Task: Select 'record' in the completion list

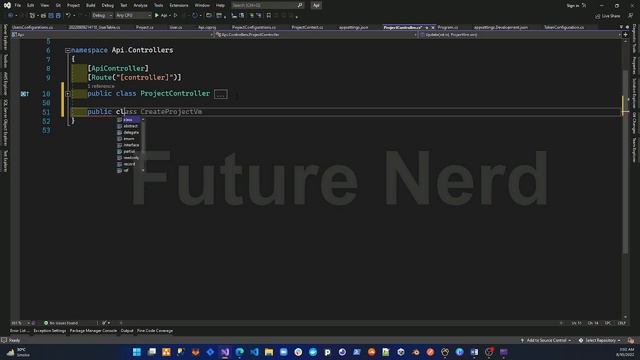Action: (129, 164)
